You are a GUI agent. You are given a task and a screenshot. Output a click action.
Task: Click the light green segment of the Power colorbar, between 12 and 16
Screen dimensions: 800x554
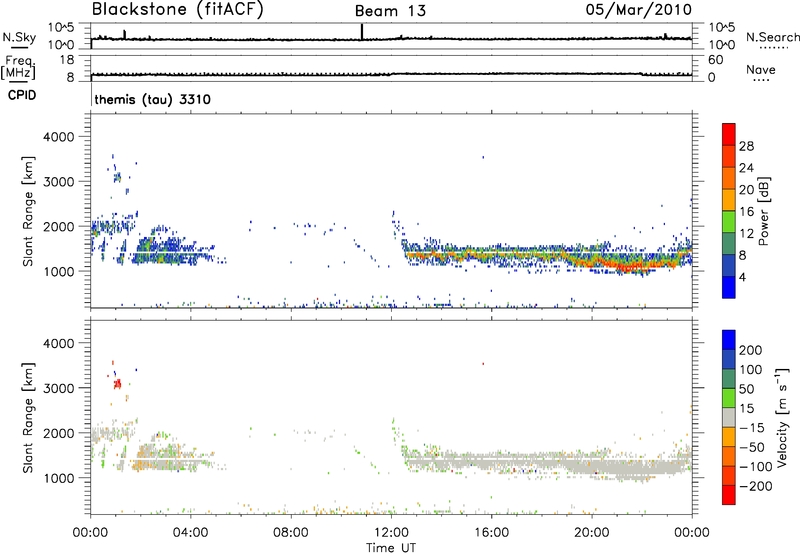[729, 222]
